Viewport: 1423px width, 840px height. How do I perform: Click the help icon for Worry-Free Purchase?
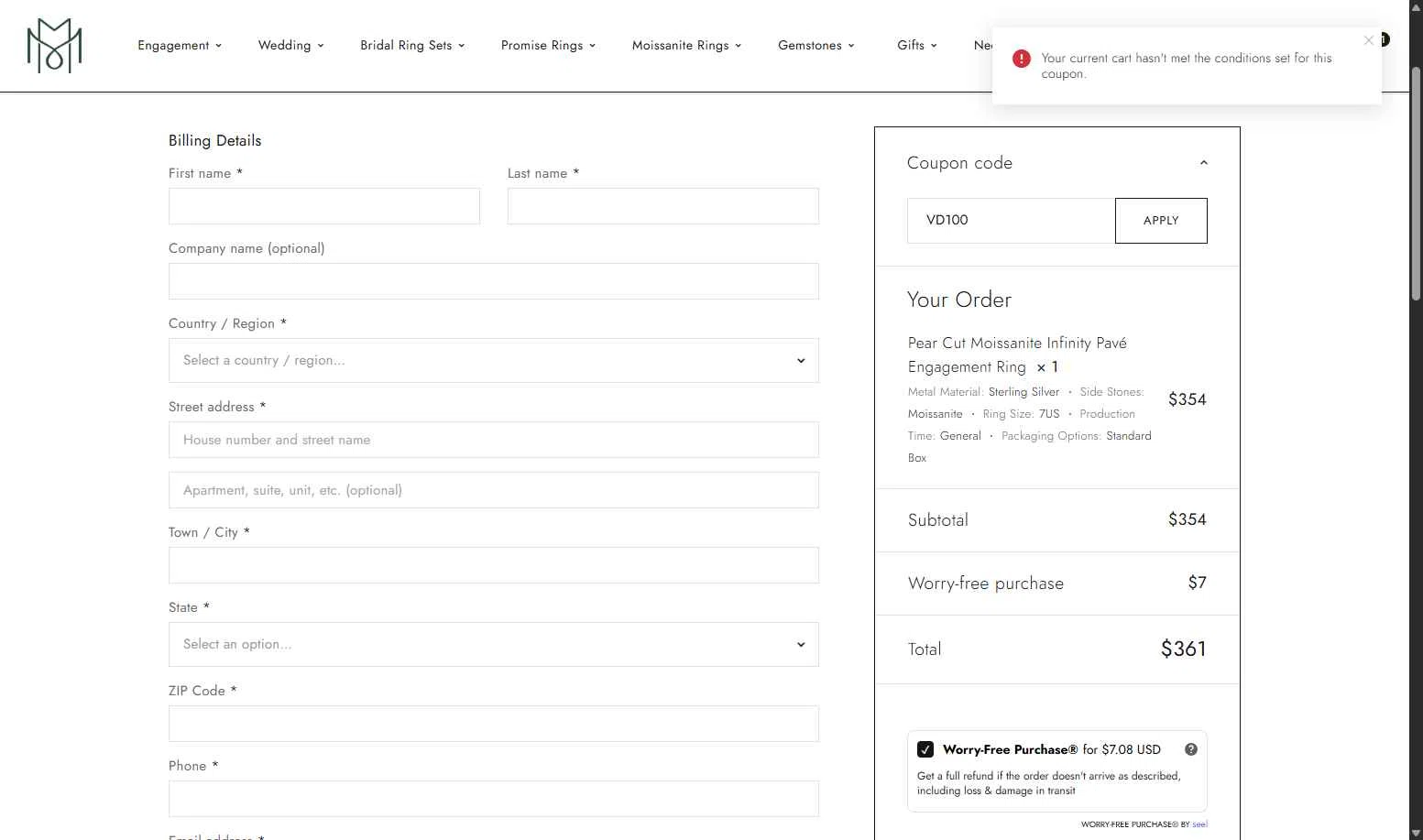(1191, 749)
